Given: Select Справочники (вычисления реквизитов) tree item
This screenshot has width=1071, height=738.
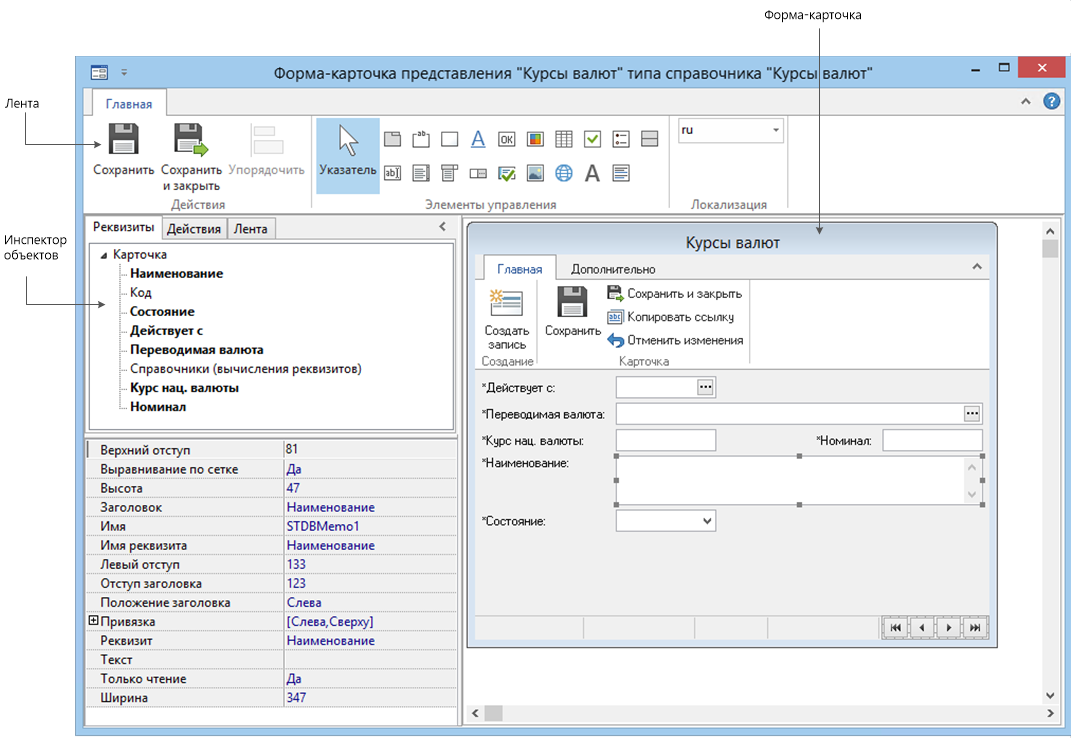Looking at the screenshot, I should click(x=246, y=369).
